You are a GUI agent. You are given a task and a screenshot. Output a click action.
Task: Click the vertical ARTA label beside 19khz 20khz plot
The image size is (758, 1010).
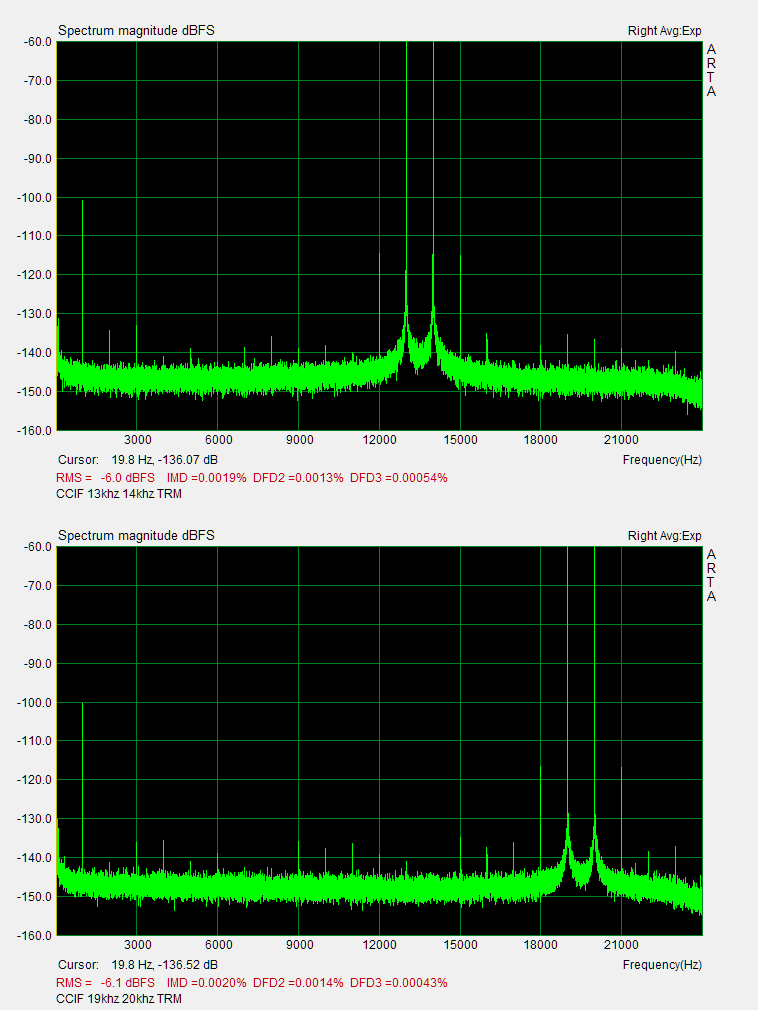pos(711,575)
